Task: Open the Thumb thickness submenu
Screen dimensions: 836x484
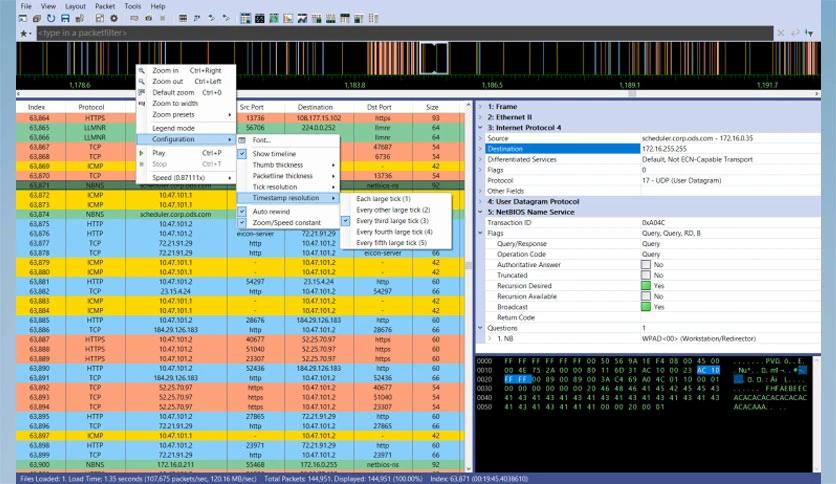Action: [288, 165]
